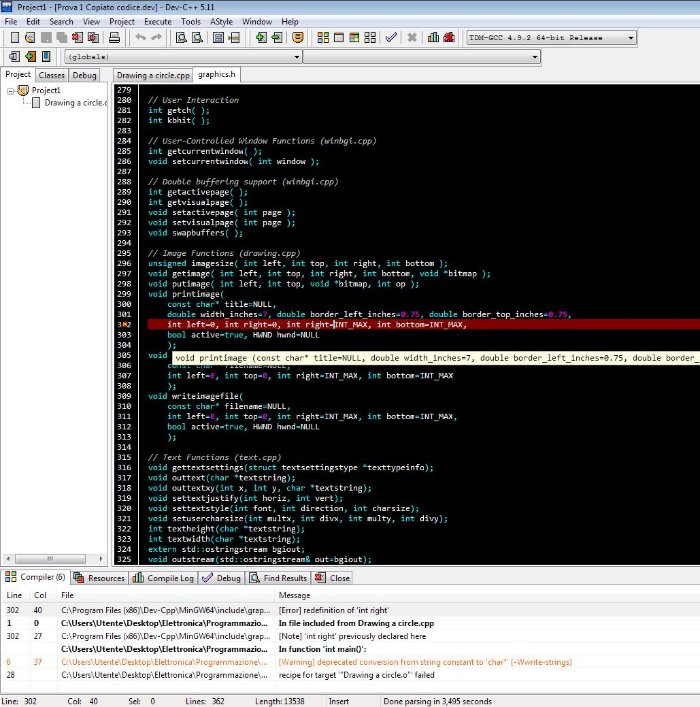Open Project Options via yellow toolbar icon
The image size is (700, 707).
(x=298, y=37)
